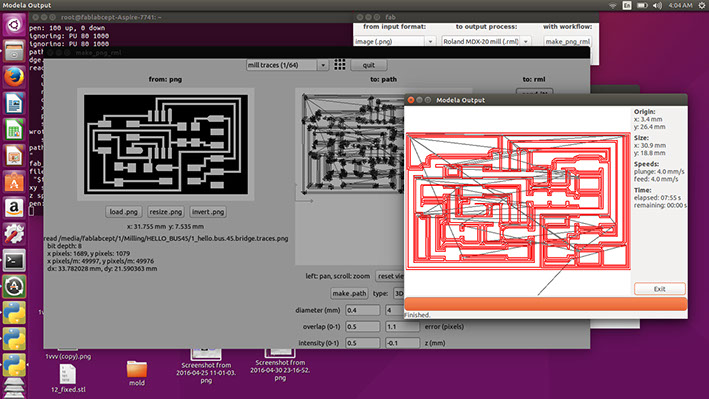Select the 12_fixed.stl desktop file
This screenshot has width=709, height=399.
pos(68,379)
